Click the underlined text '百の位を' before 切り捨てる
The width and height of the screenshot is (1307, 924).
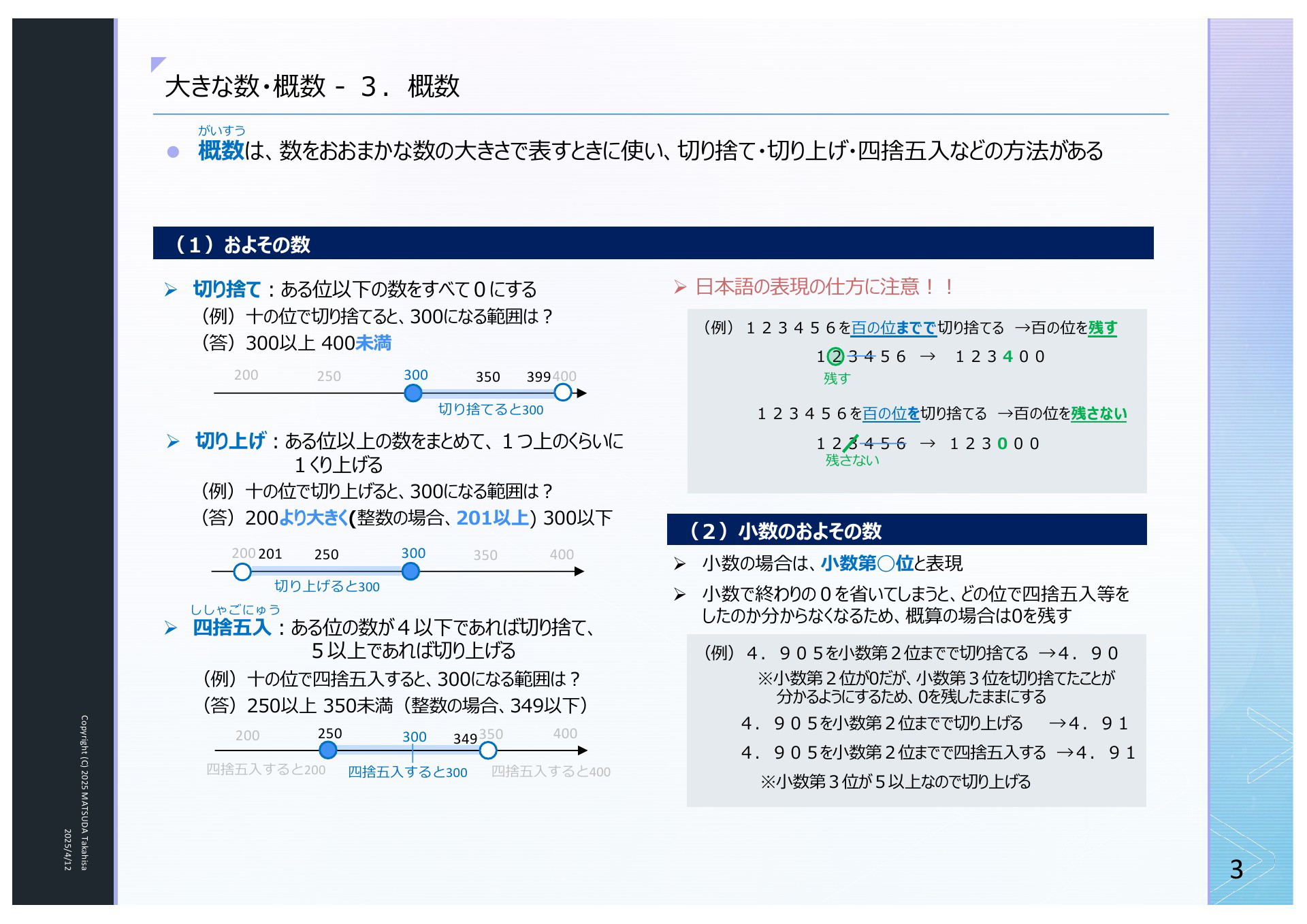click(x=891, y=413)
